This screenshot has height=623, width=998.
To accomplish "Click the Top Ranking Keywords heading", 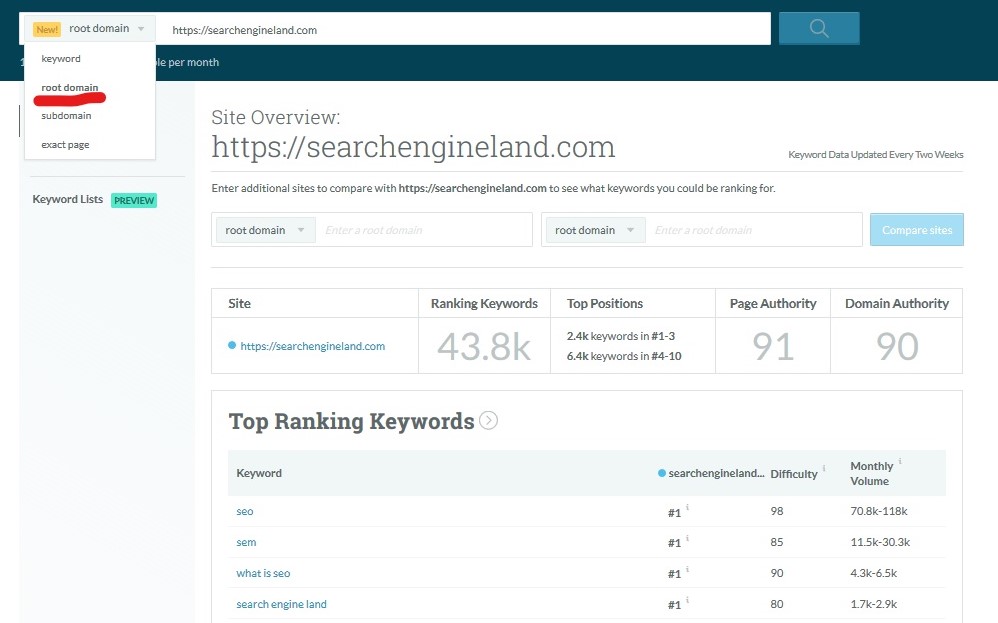I will tap(351, 421).
